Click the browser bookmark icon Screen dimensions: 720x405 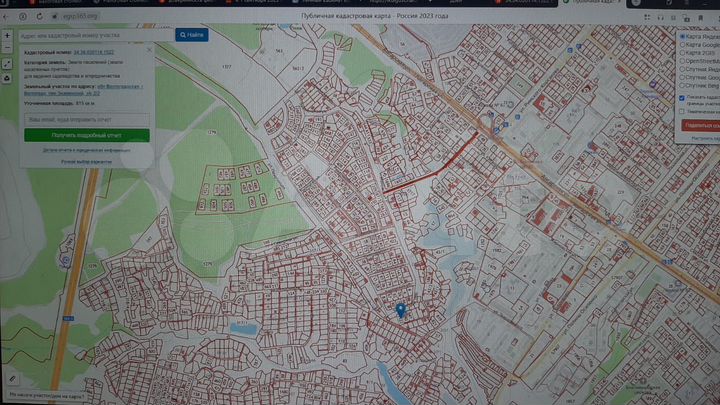tap(700, 18)
